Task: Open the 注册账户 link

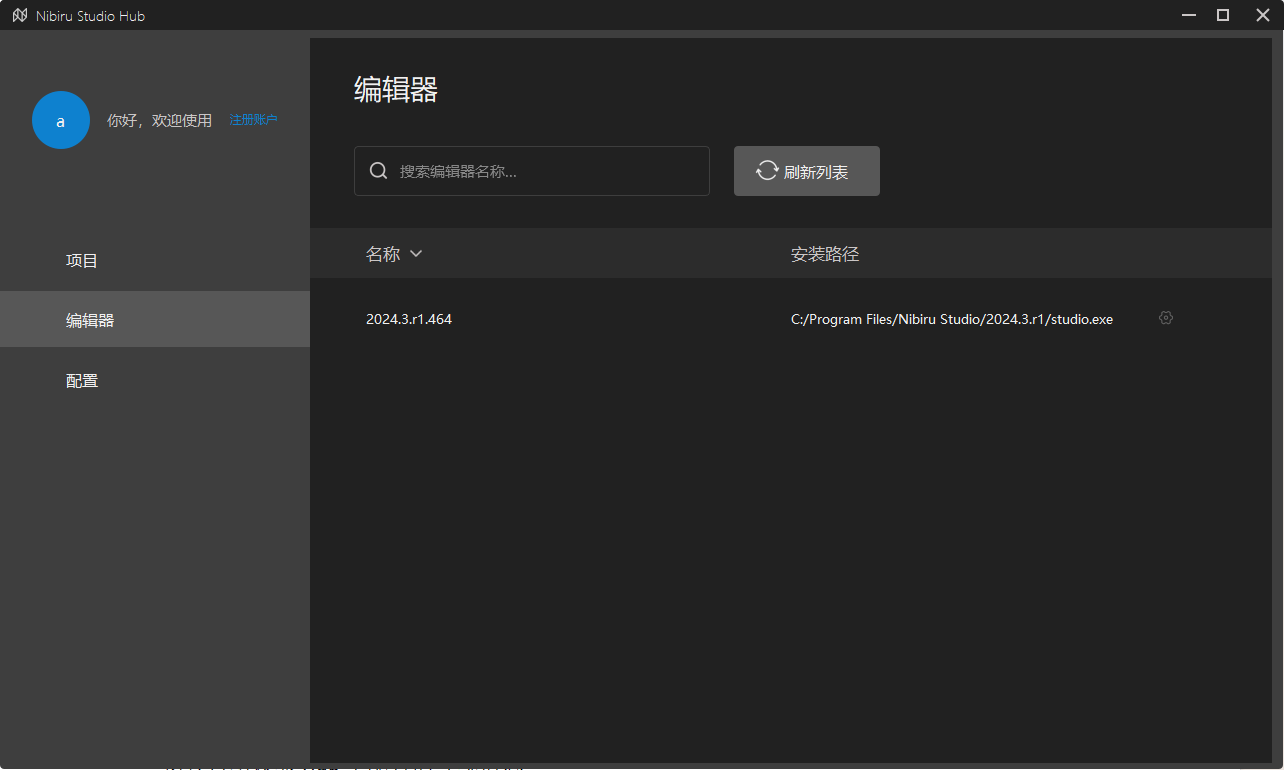Action: (x=253, y=120)
